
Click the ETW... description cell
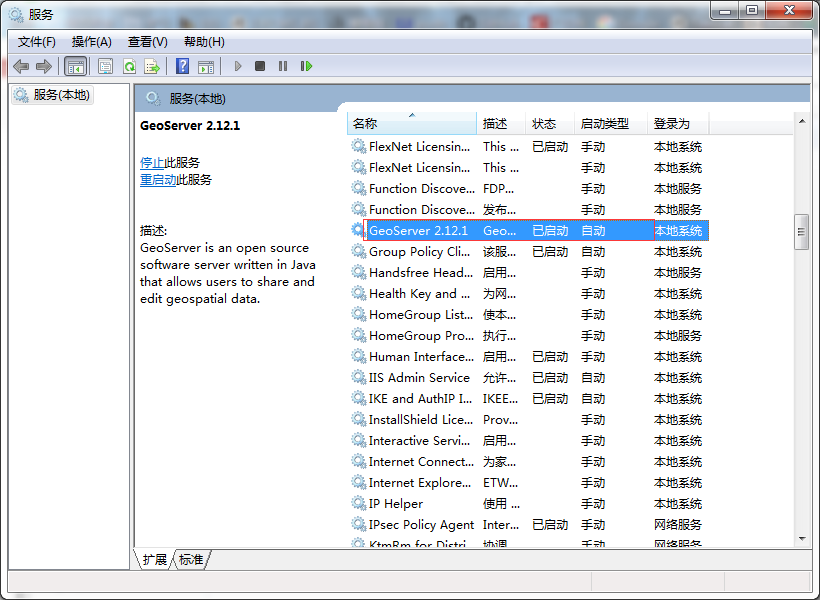[x=500, y=482]
